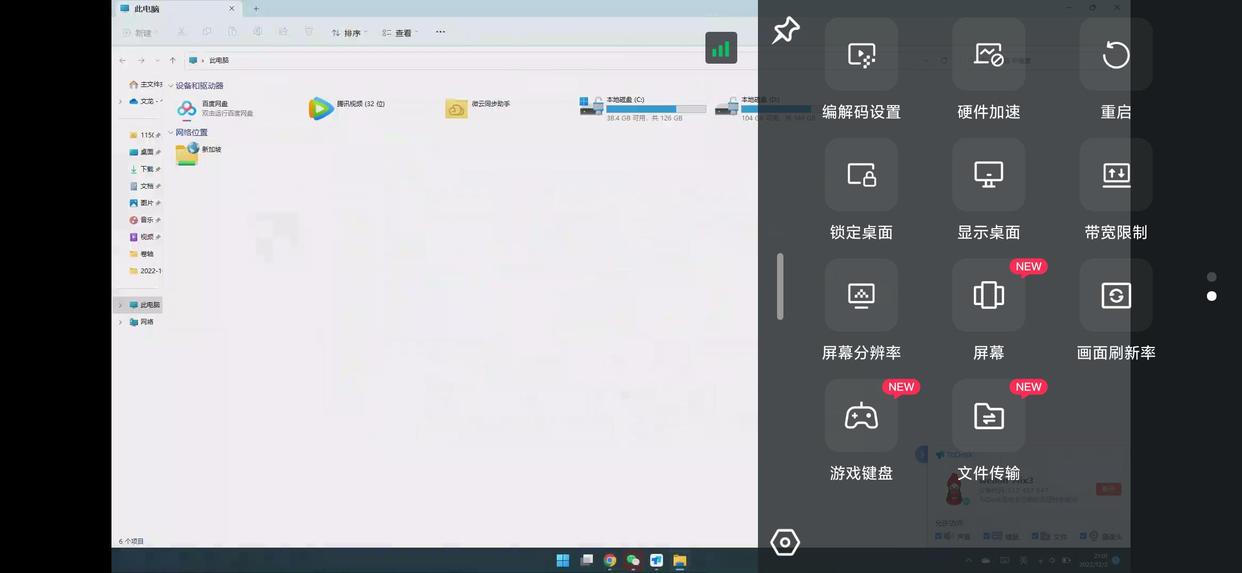Open the 新加坡 network location
Image resolution: width=1242 pixels, height=573 pixels.
pyautogui.click(x=198, y=153)
